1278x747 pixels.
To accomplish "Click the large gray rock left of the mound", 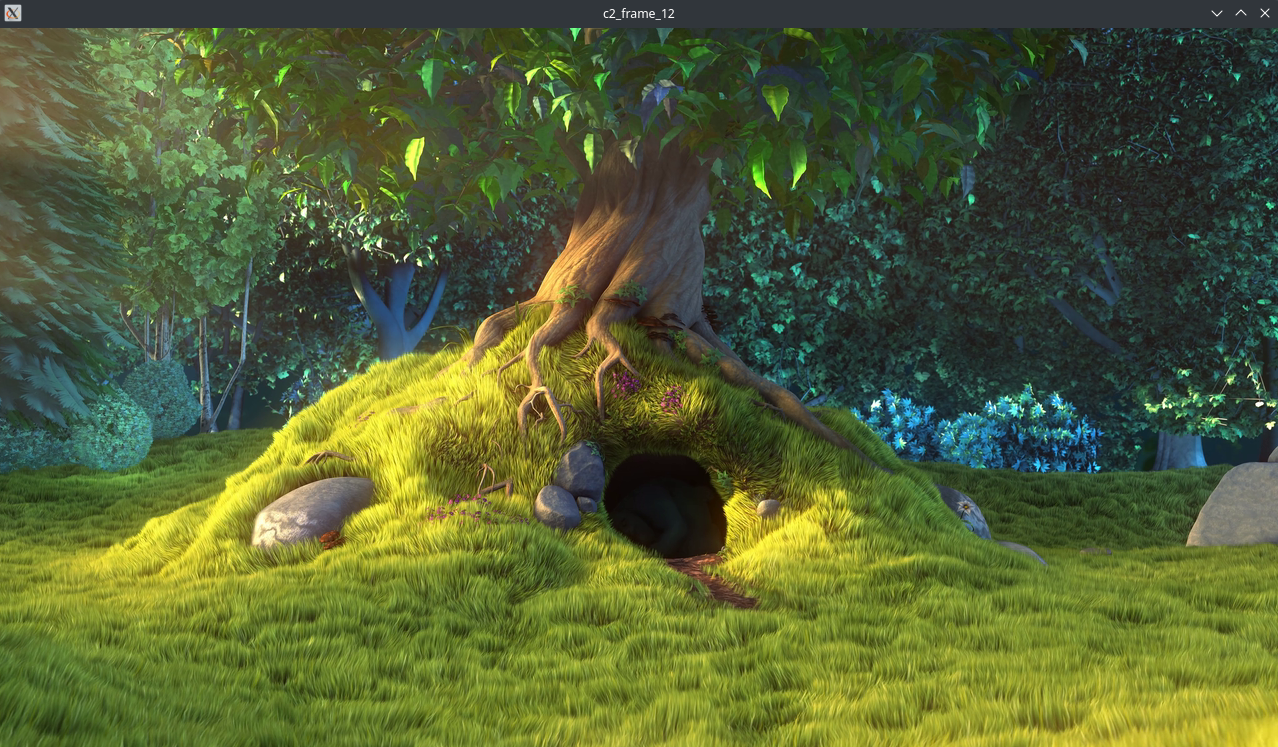I will click(311, 509).
